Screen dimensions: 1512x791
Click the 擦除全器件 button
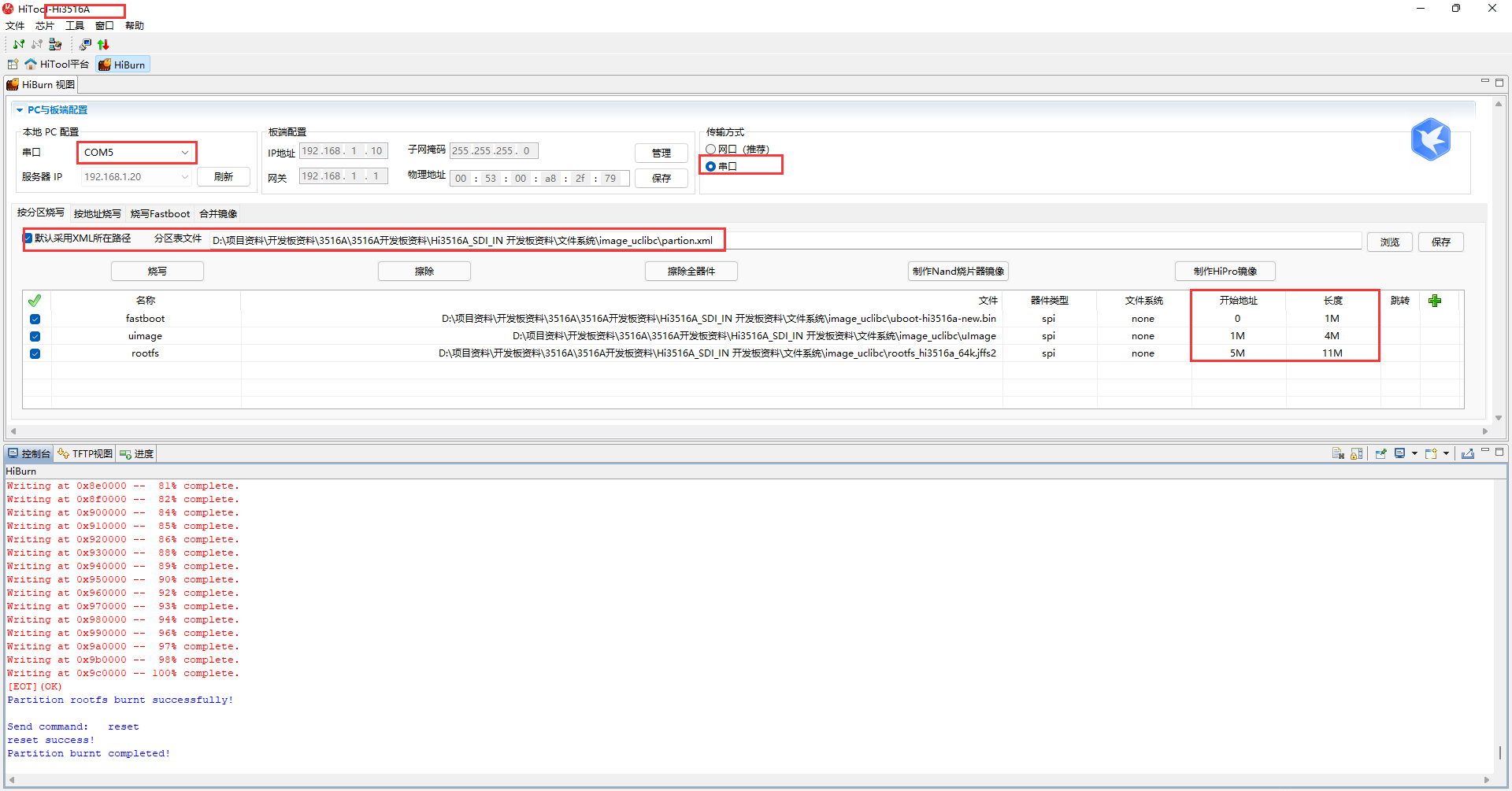click(691, 272)
